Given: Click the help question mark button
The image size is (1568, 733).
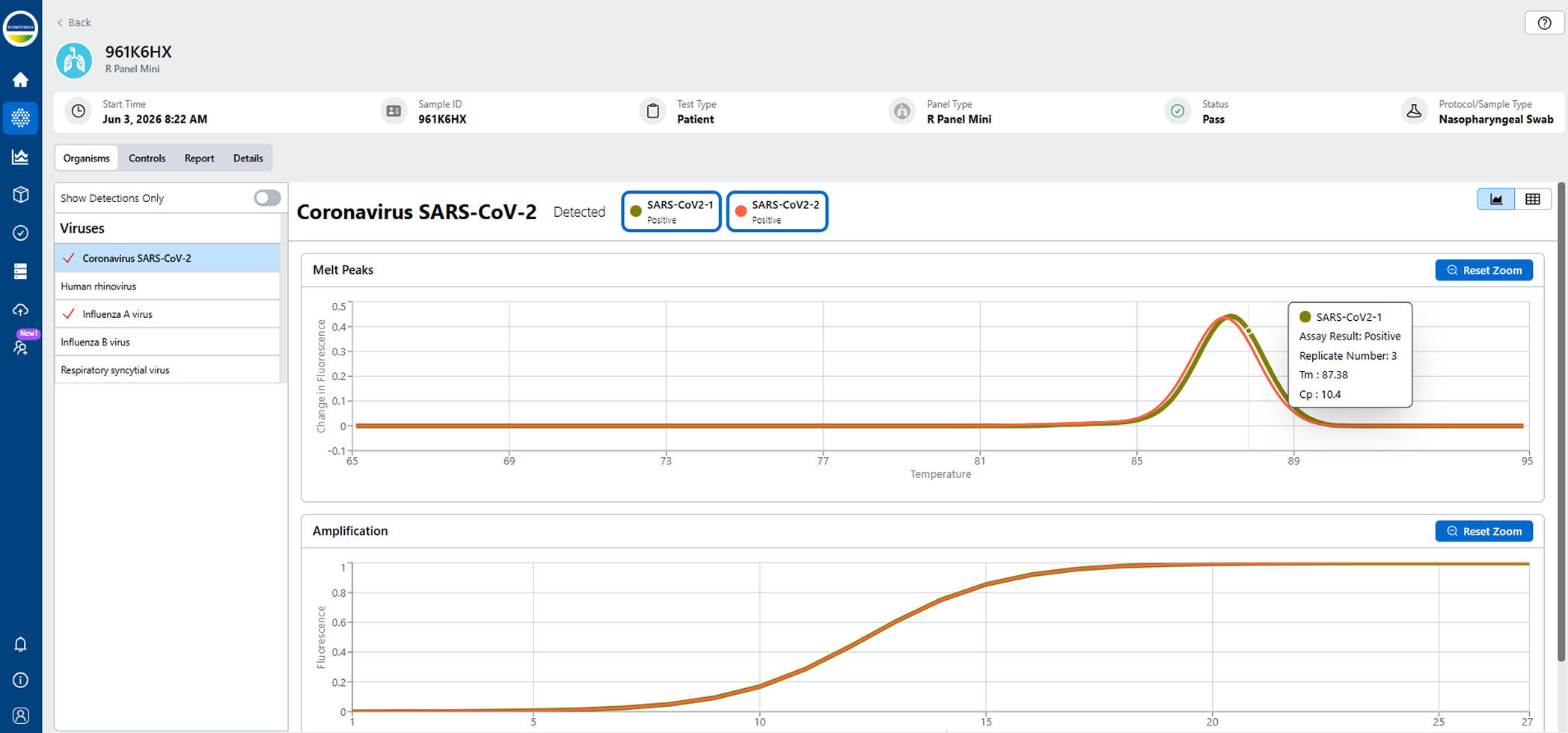Looking at the screenshot, I should click(x=1544, y=22).
